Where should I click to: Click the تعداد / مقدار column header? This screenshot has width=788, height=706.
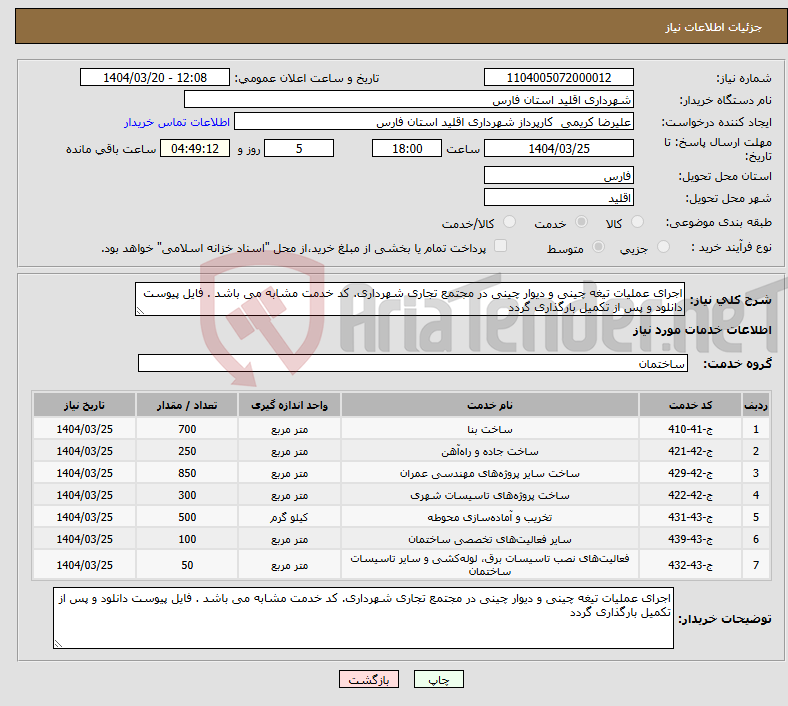click(187, 405)
